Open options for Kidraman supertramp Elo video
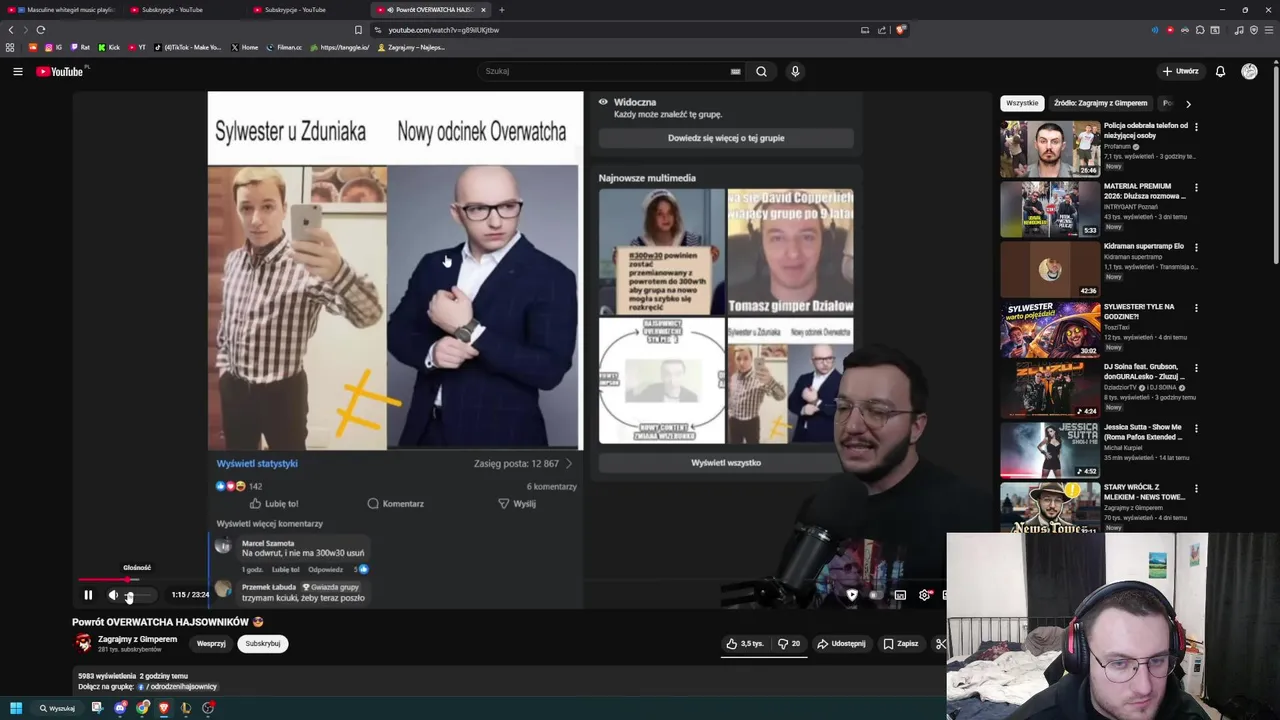This screenshot has width=1280, height=720. 1196,247
